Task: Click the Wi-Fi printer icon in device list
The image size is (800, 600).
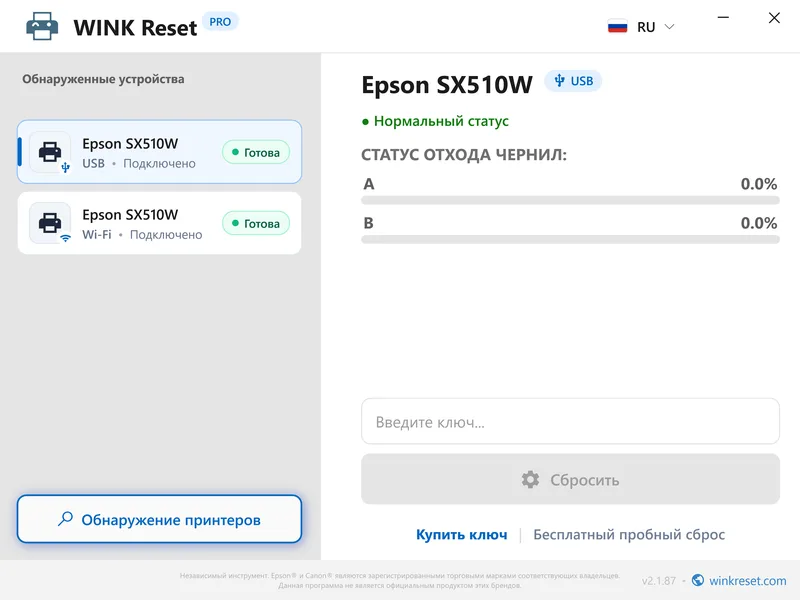Action: point(50,223)
